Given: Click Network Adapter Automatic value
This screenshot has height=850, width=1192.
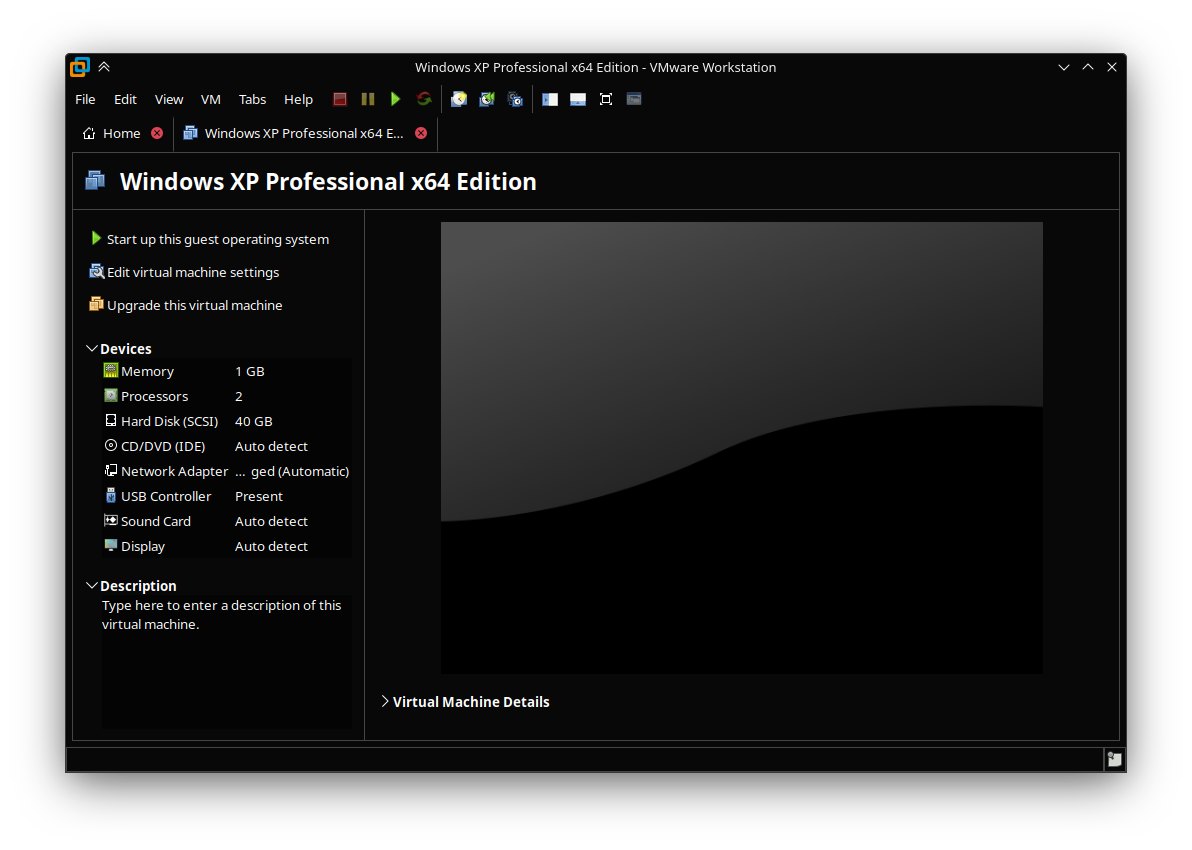Looking at the screenshot, I should pyautogui.click(x=292, y=471).
